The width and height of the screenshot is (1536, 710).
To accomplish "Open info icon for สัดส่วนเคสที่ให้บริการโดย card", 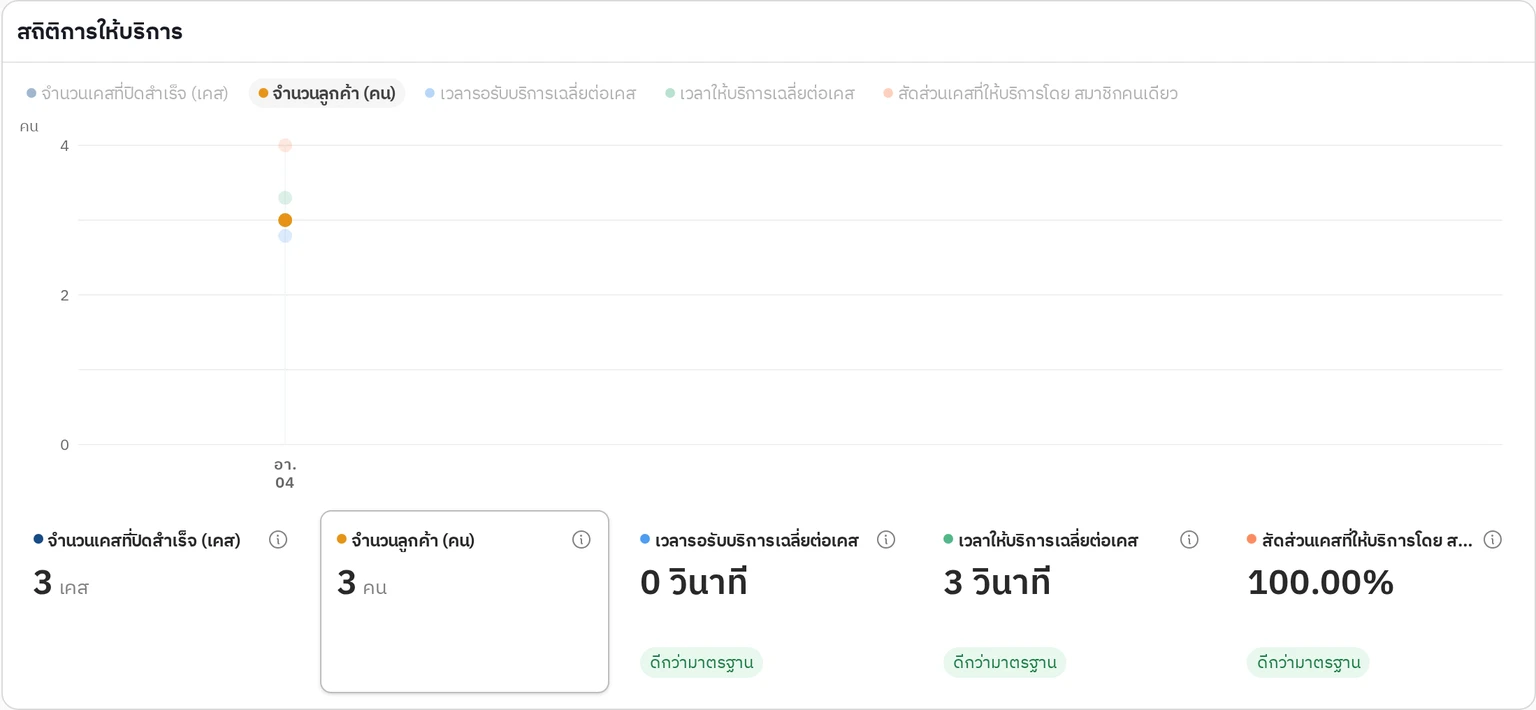I will [1492, 540].
